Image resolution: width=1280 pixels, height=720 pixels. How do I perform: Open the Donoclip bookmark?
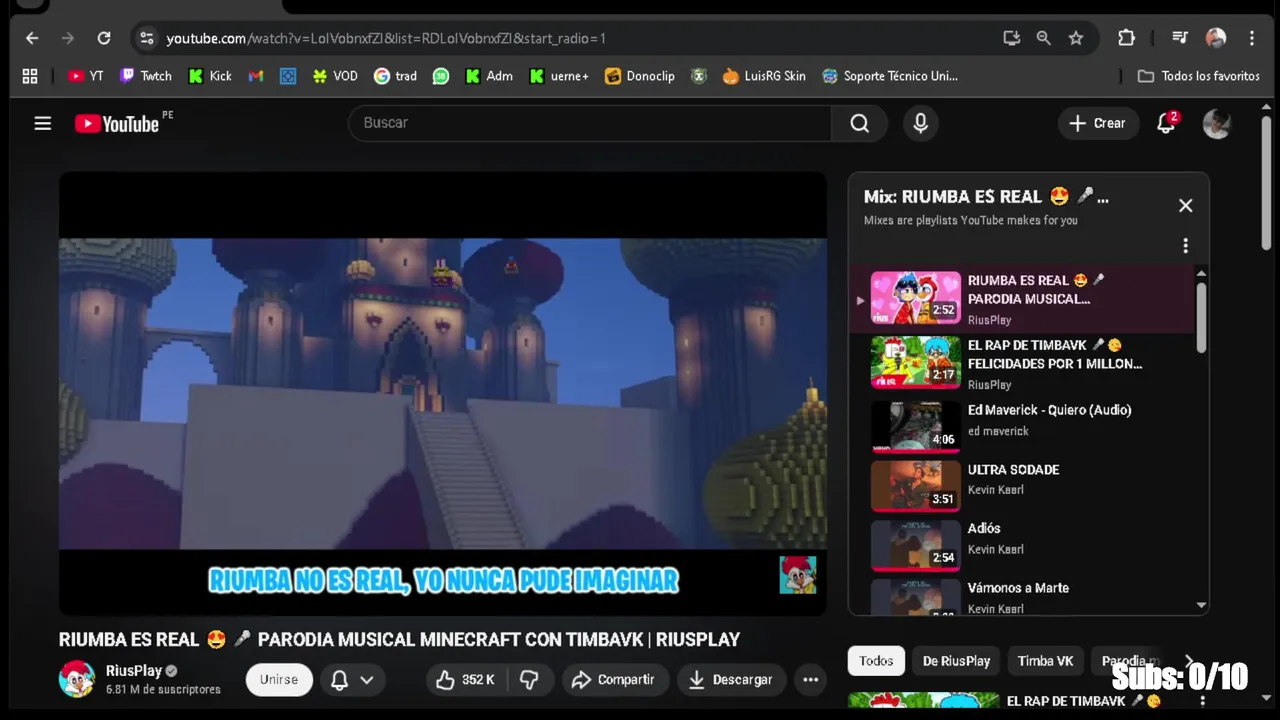[x=640, y=76]
